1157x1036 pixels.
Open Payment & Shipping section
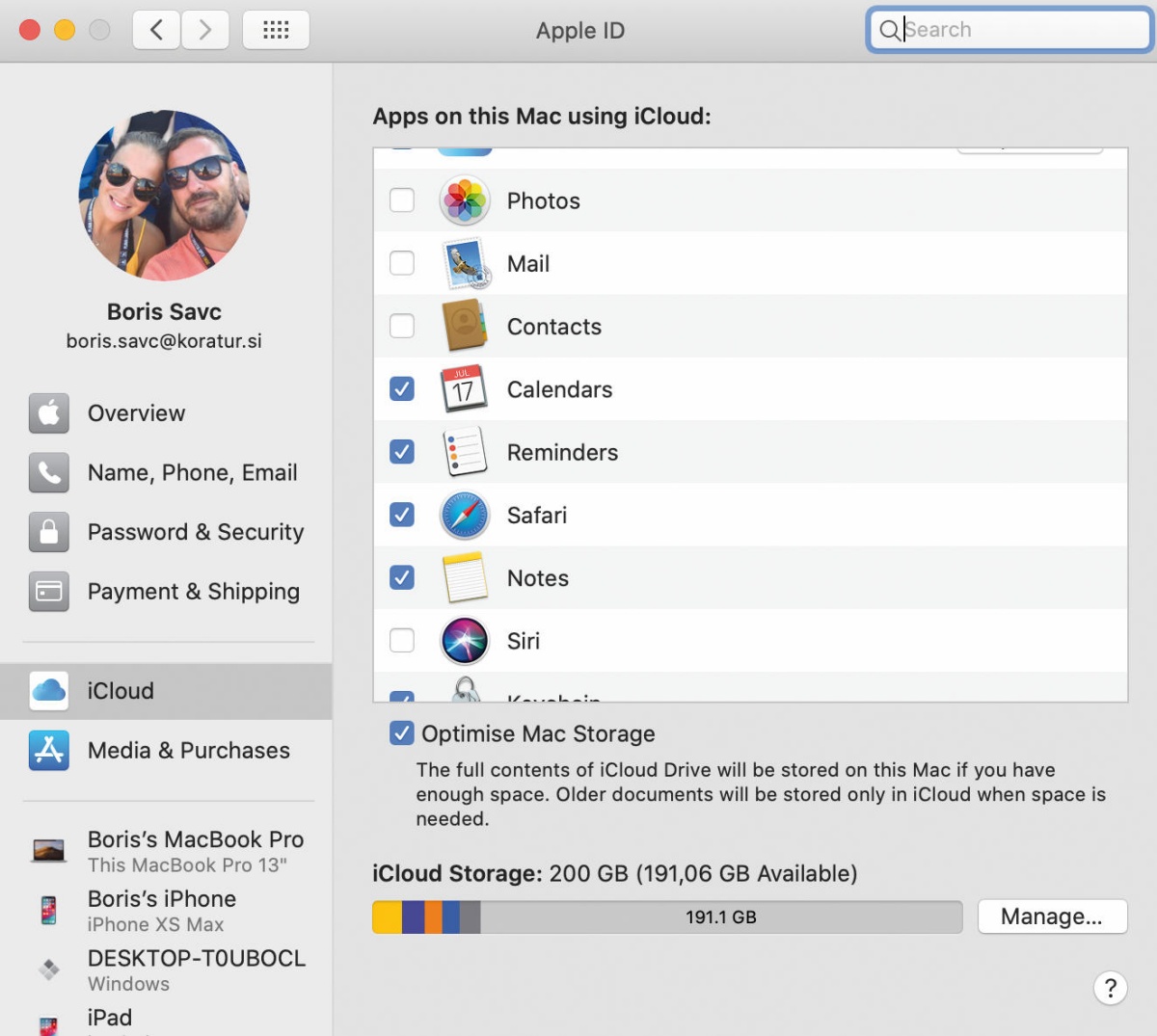166,592
